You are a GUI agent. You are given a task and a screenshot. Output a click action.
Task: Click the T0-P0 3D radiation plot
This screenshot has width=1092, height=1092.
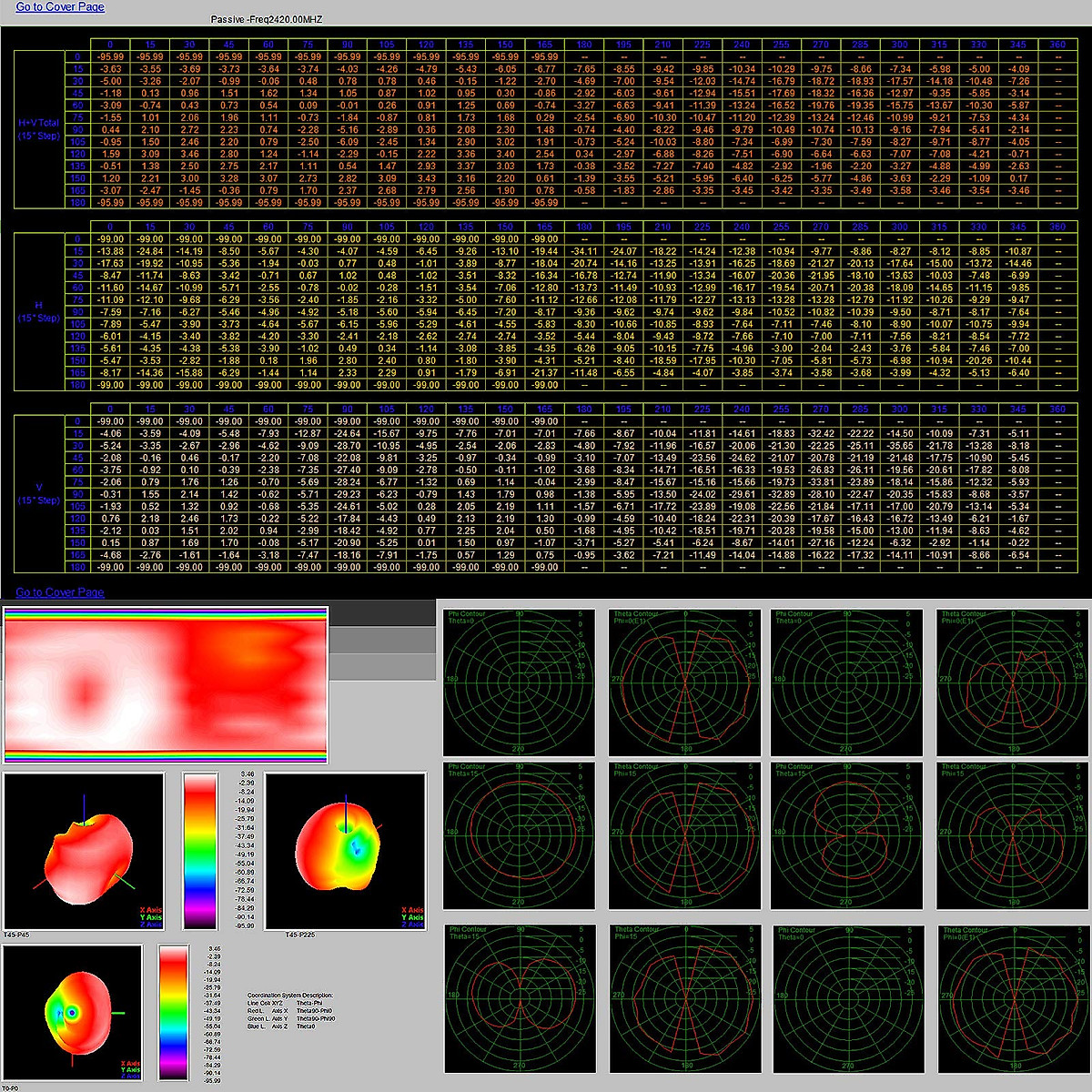click(x=73, y=1012)
